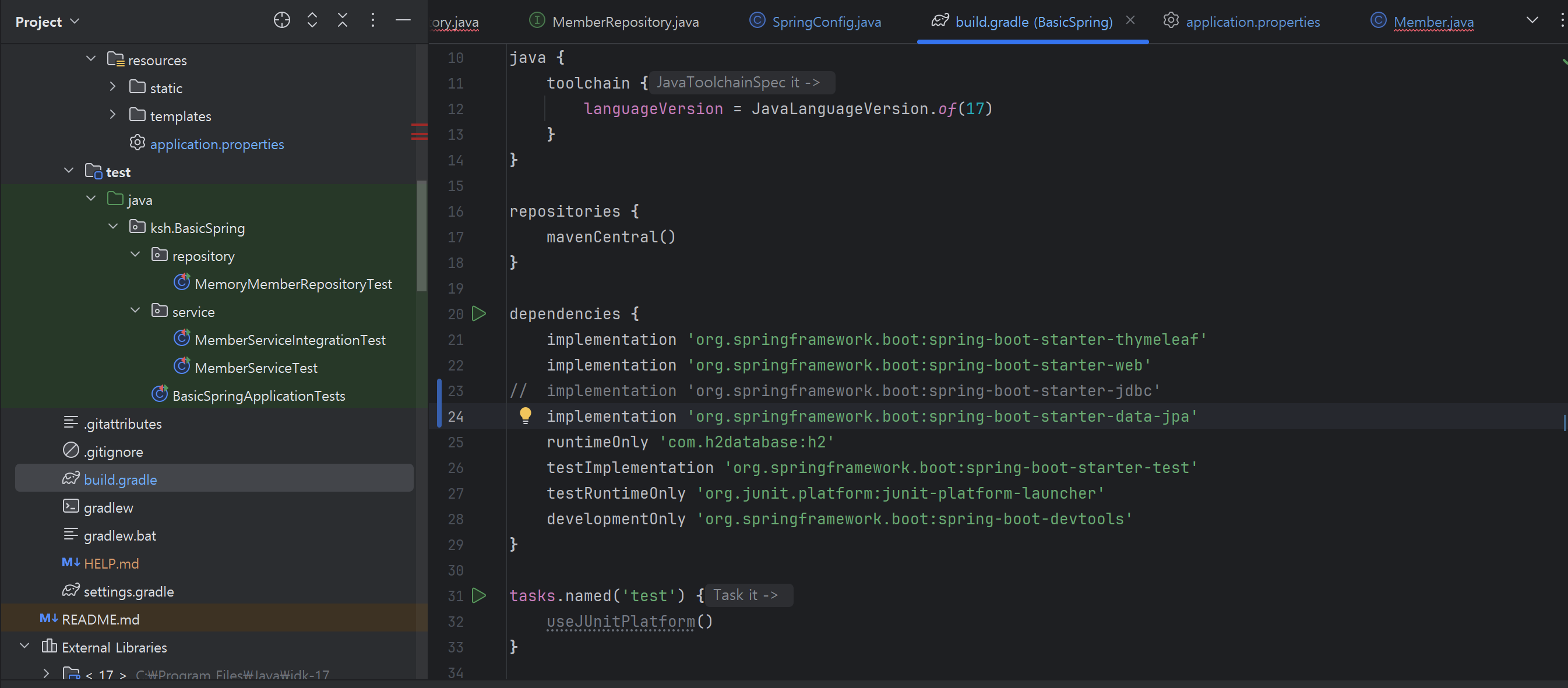
Task: Click the Task it -> inlay hint on line 31
Action: 748,595
